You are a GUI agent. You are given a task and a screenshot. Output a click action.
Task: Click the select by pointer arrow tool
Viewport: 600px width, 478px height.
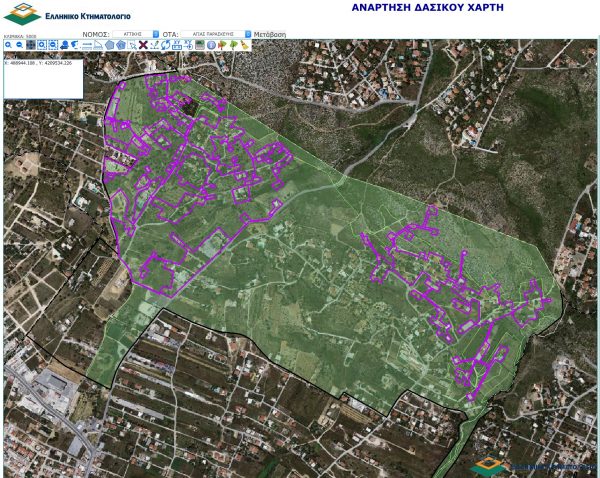coord(132,45)
